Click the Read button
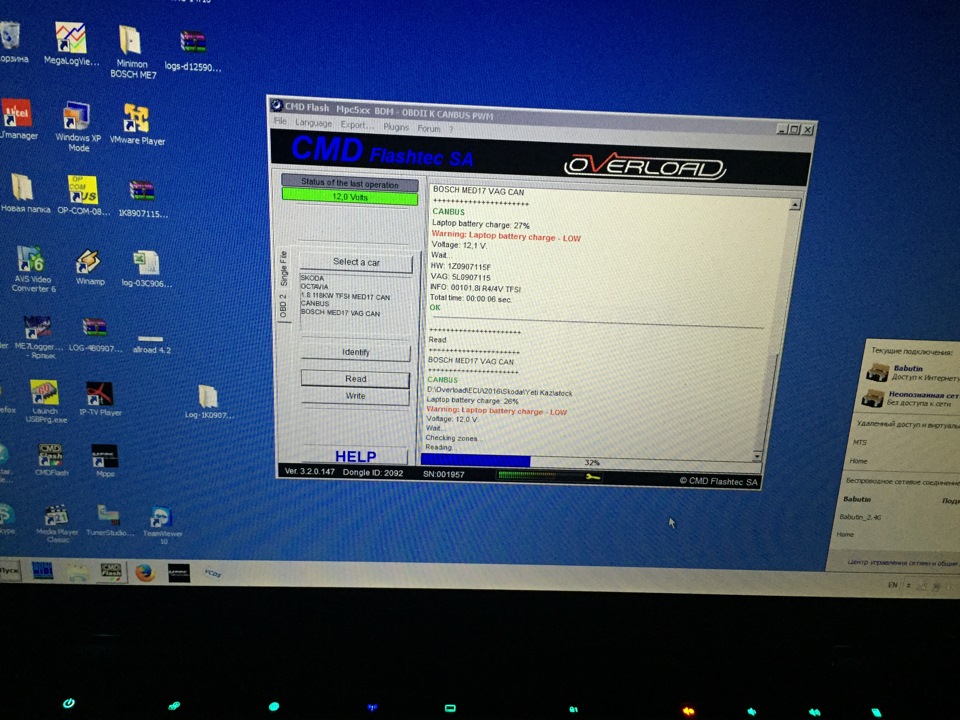The height and width of the screenshot is (720, 960). (x=355, y=379)
